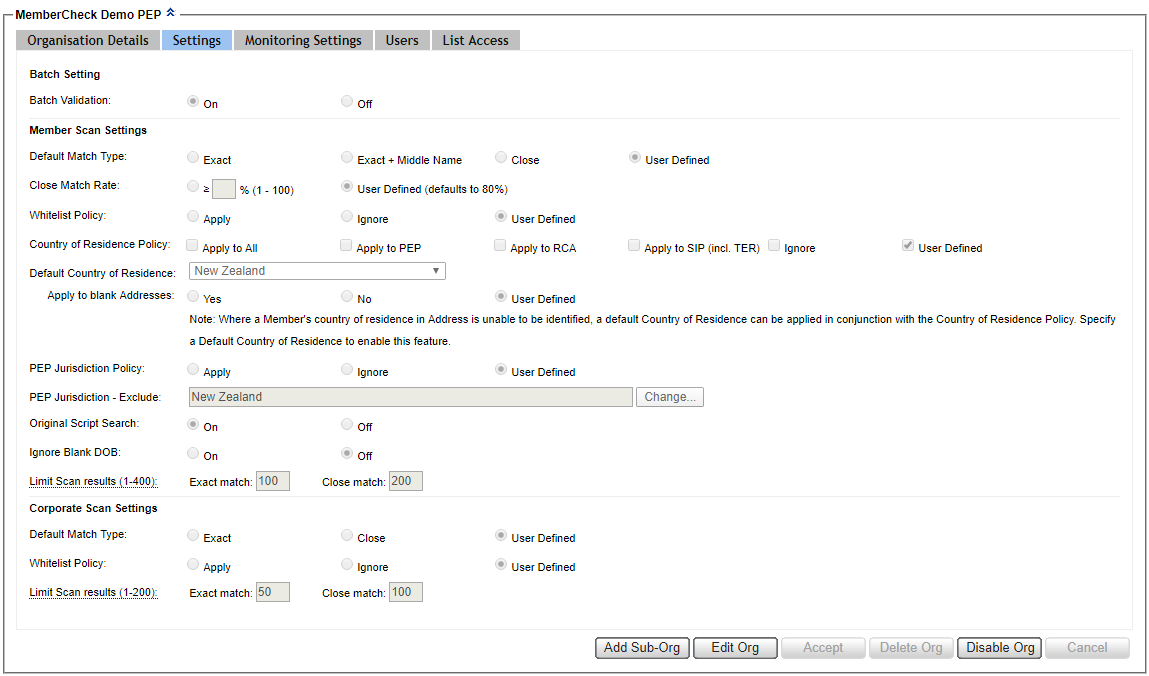Image resolution: width=1149 pixels, height=676 pixels.
Task: Collapse the MemberCheck Demo PEP panel
Action: [171, 12]
